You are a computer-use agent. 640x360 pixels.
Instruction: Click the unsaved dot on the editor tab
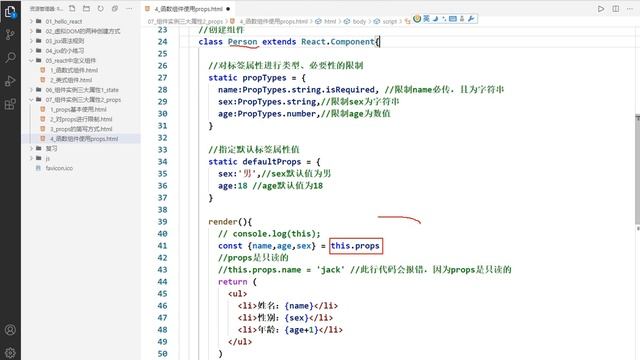[x=228, y=9]
